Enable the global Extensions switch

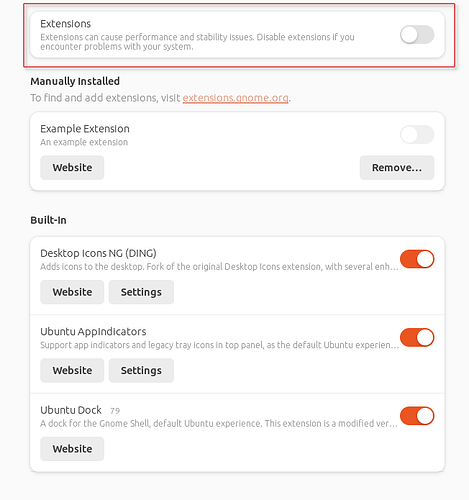pyautogui.click(x=417, y=35)
